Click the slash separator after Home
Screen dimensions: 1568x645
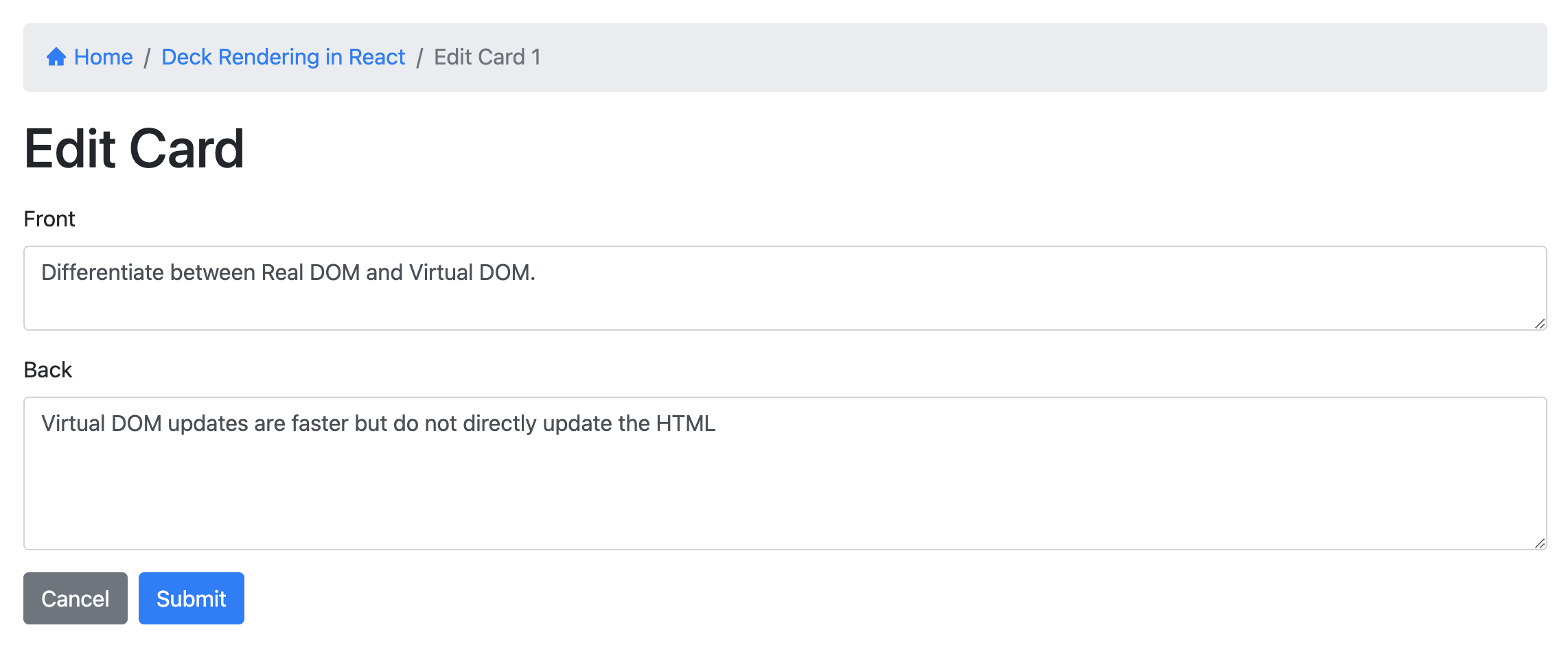(x=147, y=58)
